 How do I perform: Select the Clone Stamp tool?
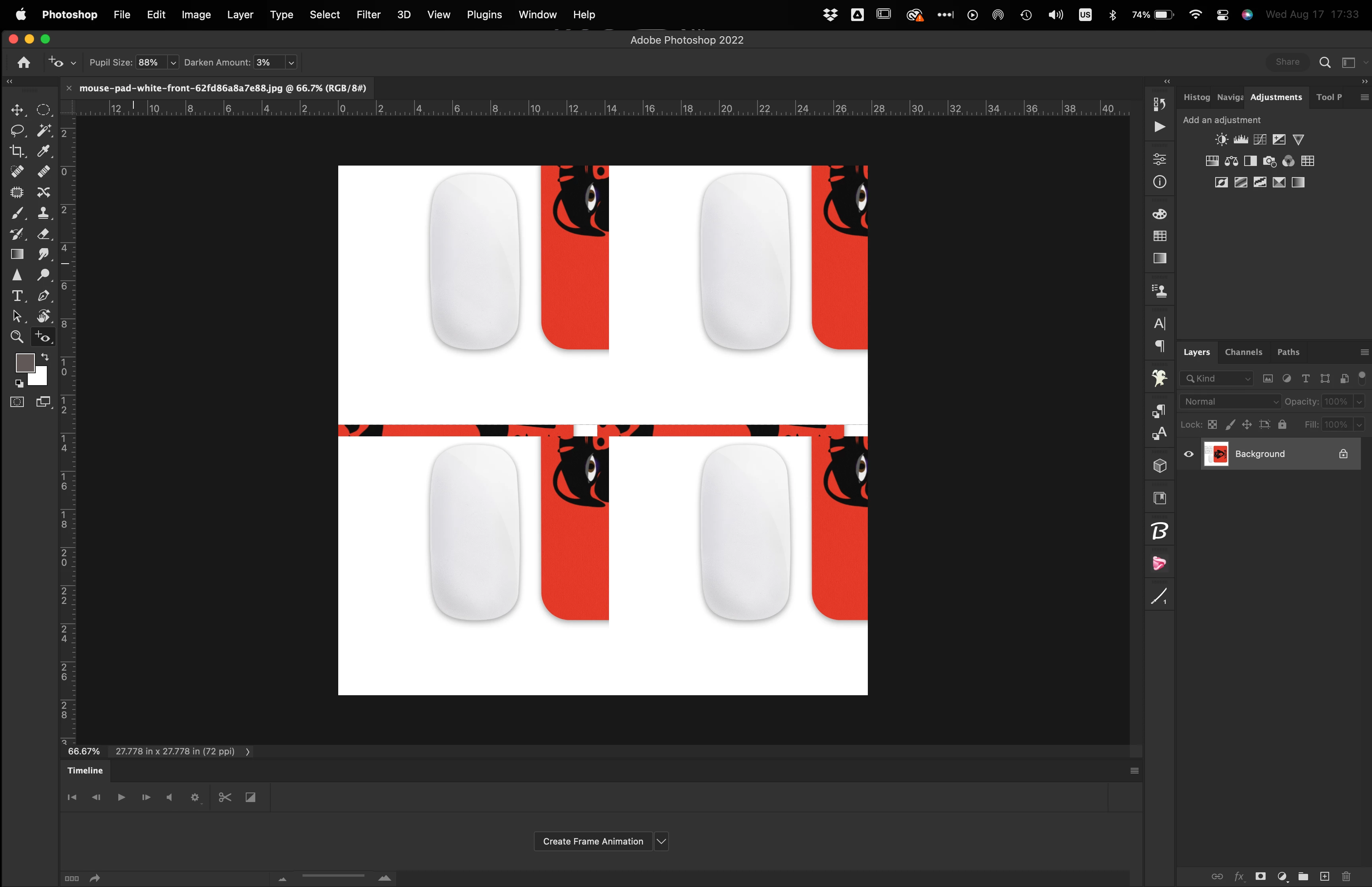(44, 213)
